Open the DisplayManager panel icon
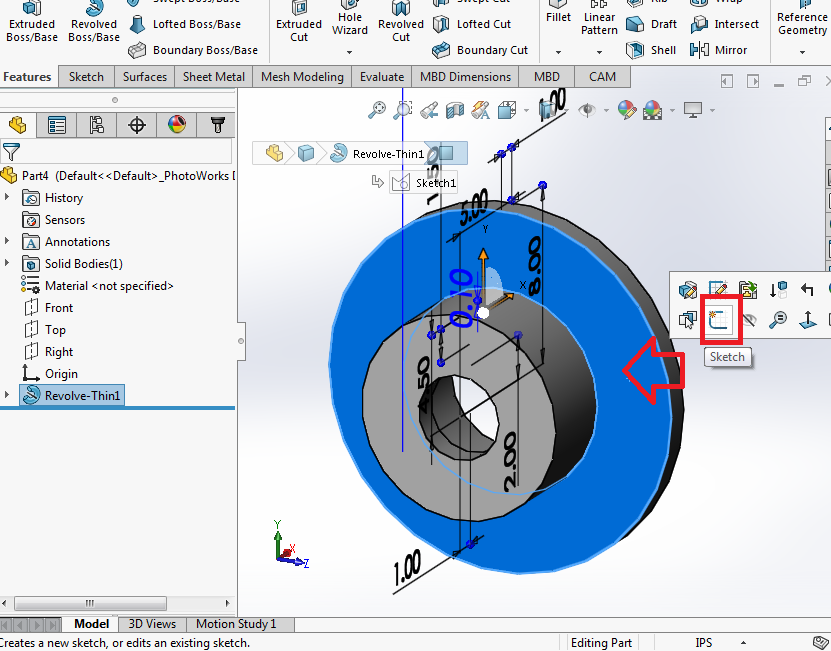 (177, 124)
